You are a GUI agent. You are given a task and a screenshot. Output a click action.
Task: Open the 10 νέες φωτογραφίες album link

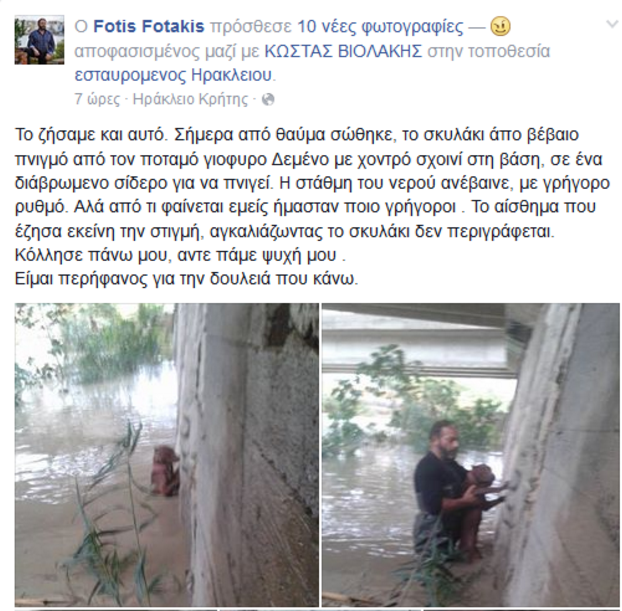pyautogui.click(x=380, y=27)
